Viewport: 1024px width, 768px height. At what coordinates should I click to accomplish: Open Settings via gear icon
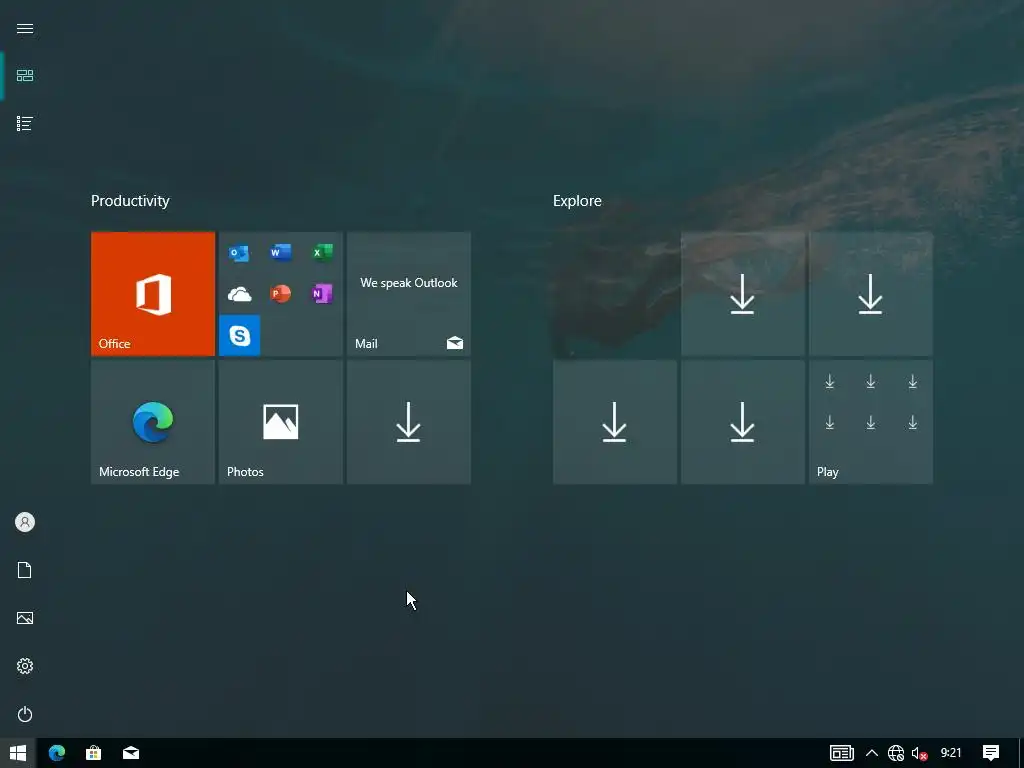(25, 666)
